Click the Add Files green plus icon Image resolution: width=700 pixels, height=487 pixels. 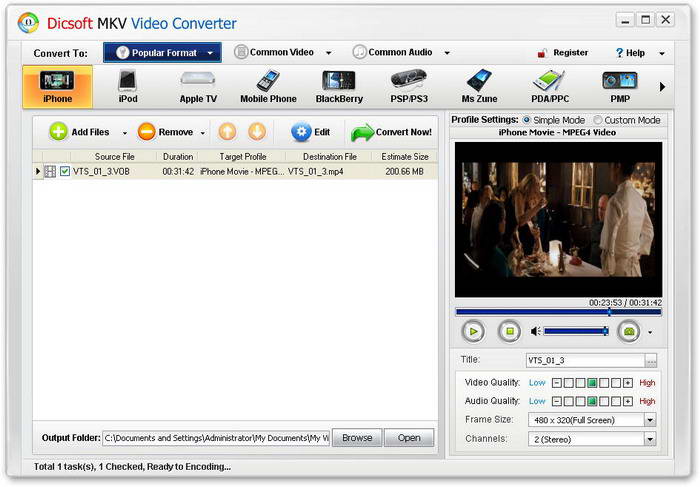58,132
